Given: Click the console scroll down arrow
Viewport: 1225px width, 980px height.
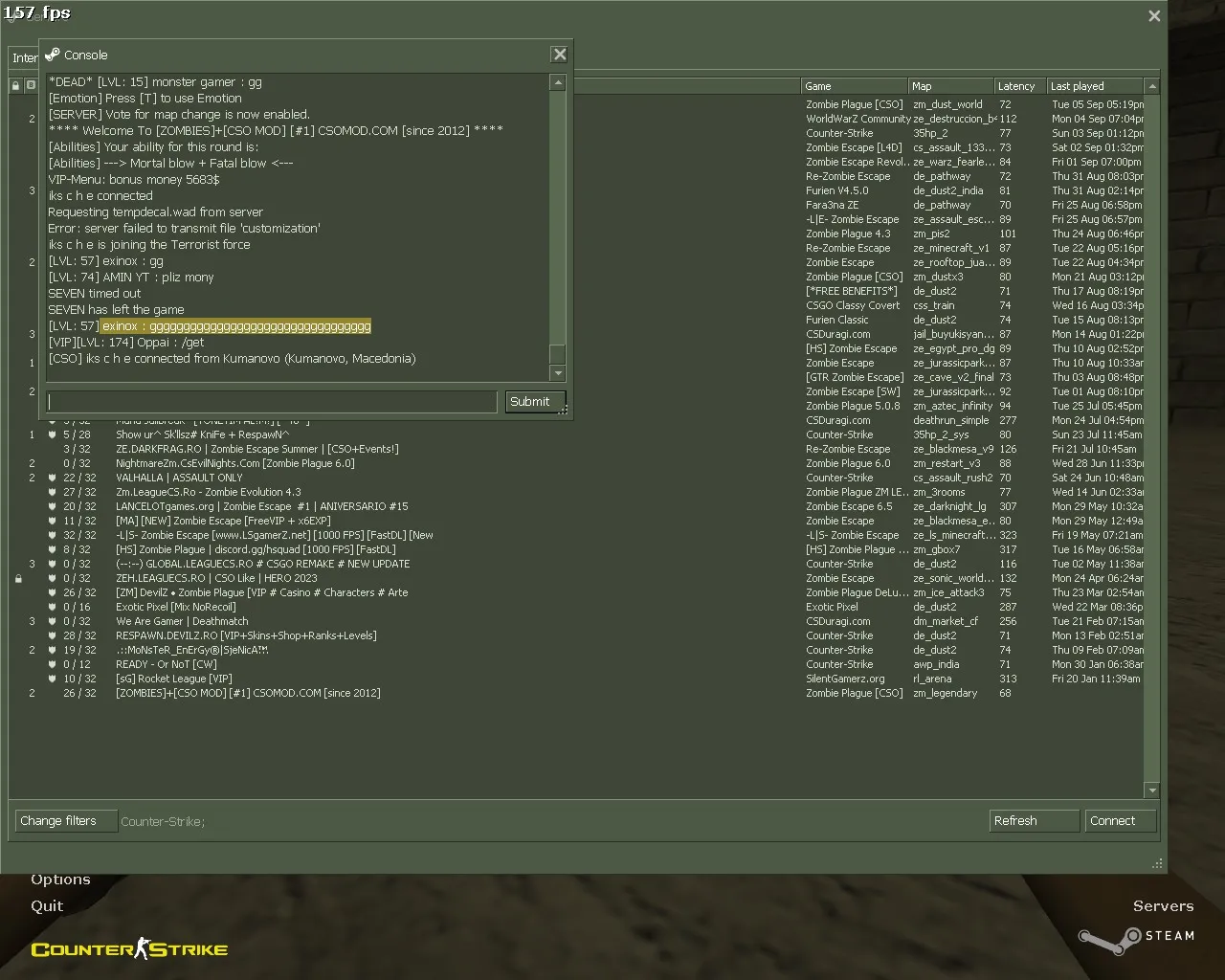Looking at the screenshot, I should (x=558, y=373).
